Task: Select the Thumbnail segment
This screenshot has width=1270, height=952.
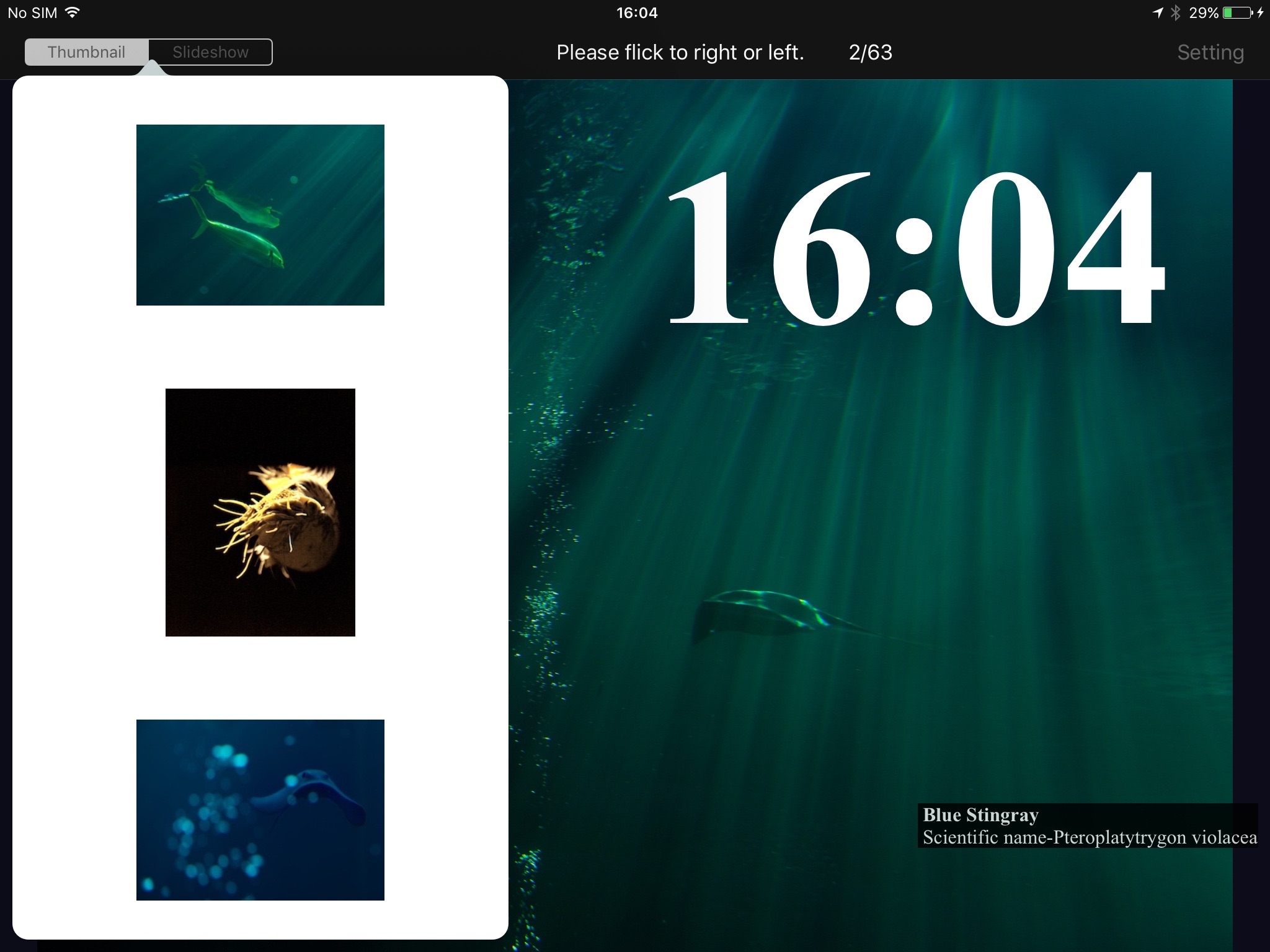Action: (87, 52)
